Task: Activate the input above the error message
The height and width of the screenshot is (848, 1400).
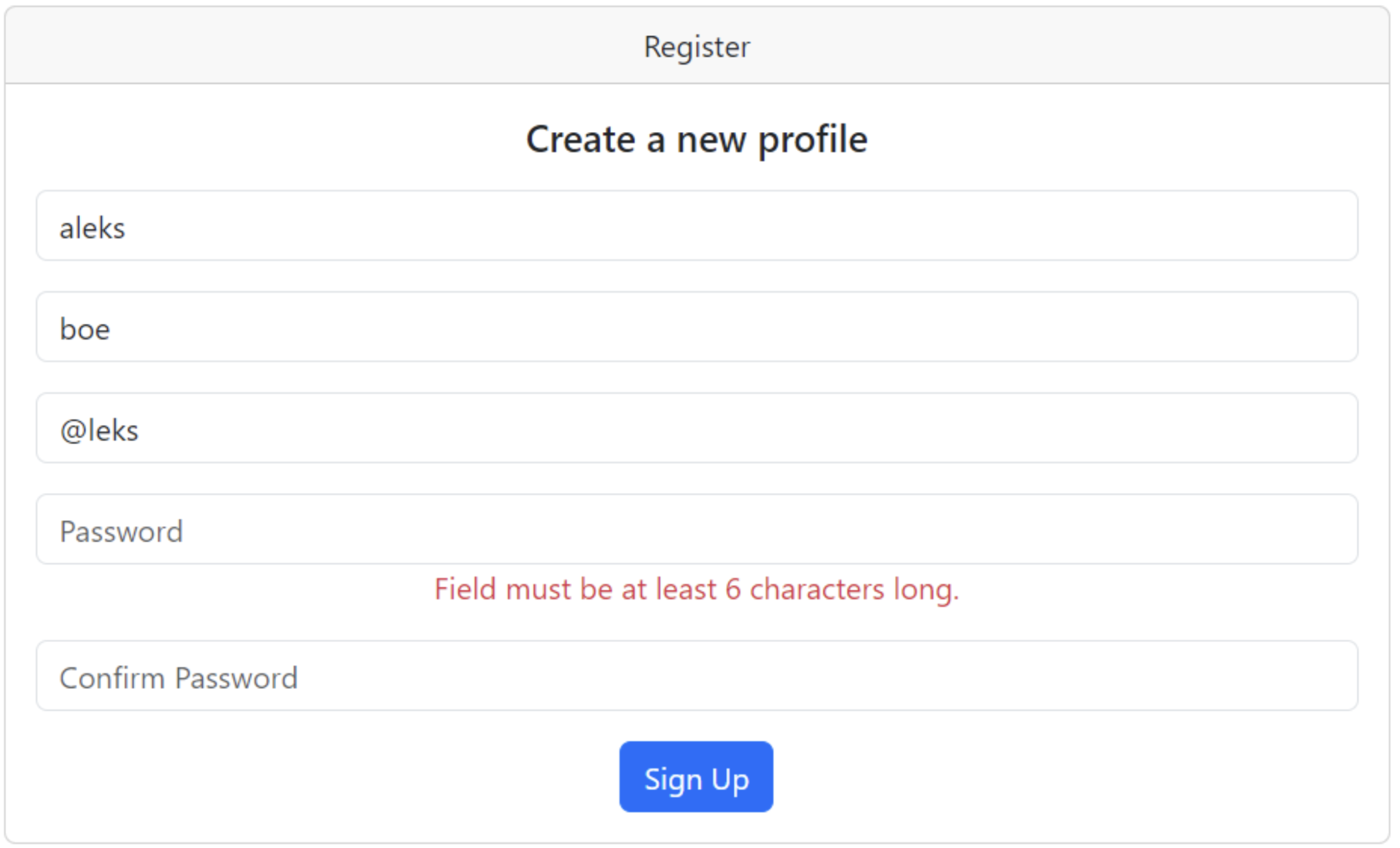Action: click(x=697, y=529)
